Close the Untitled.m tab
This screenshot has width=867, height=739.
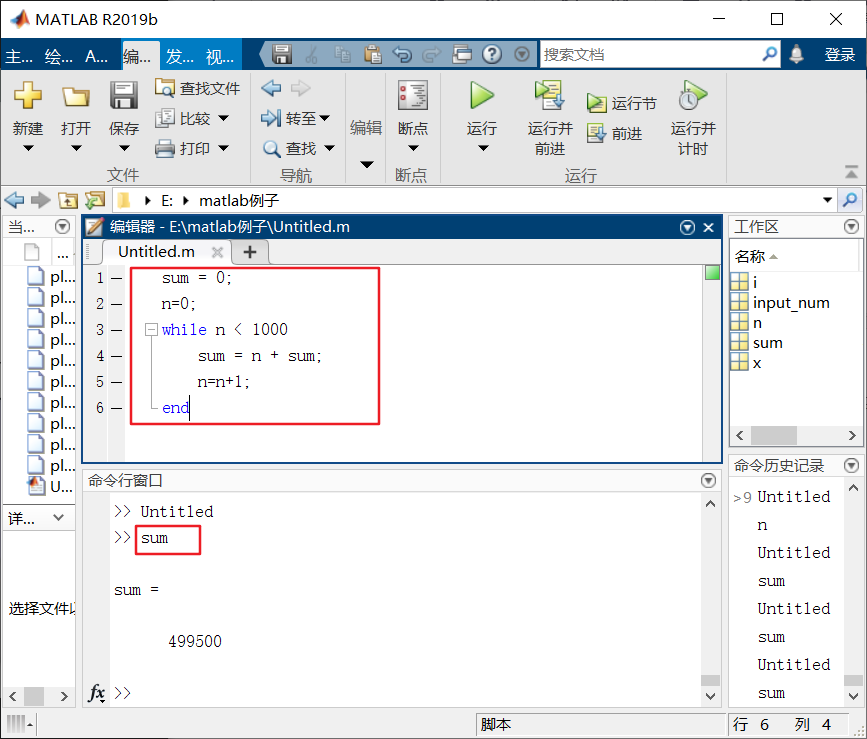click(x=217, y=252)
